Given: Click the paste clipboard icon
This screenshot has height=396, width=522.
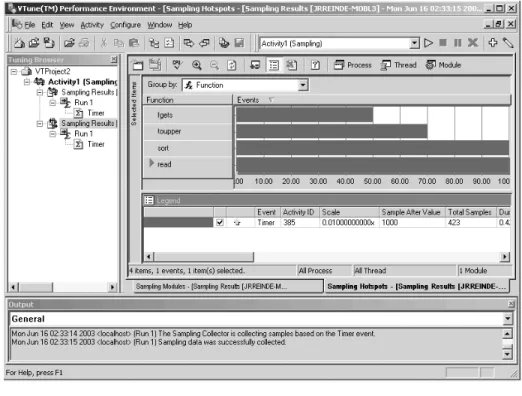Looking at the screenshot, I should (x=134, y=43).
